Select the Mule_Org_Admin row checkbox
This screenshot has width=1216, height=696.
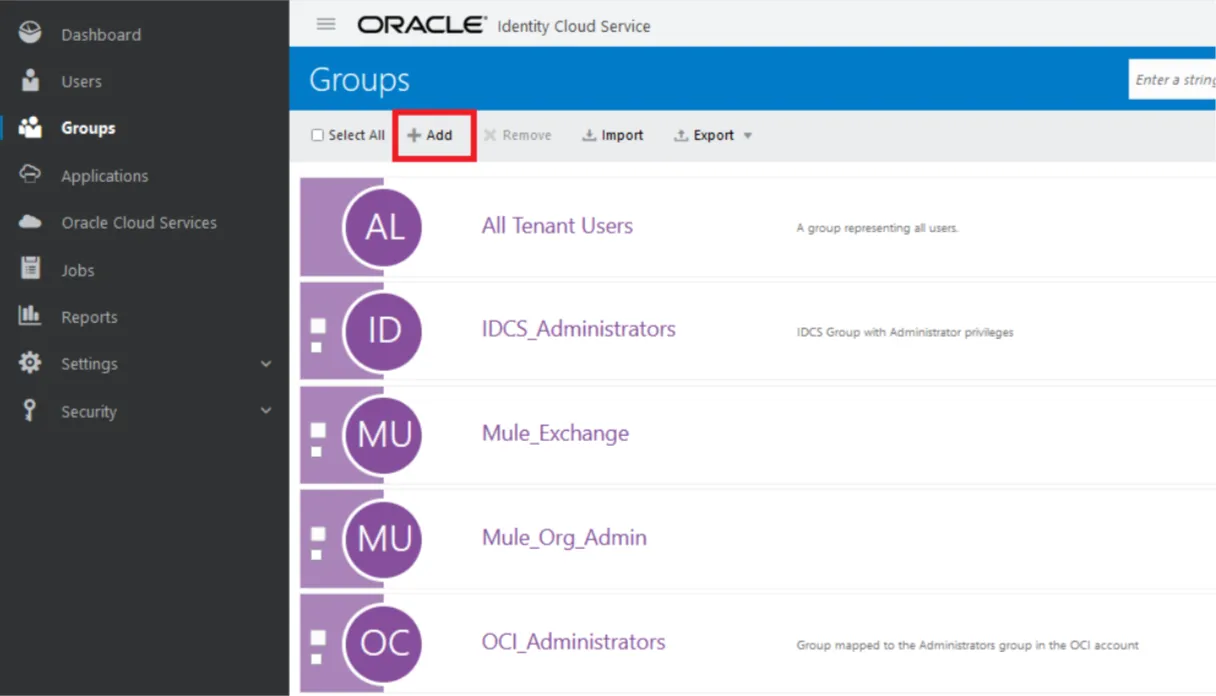(x=317, y=535)
